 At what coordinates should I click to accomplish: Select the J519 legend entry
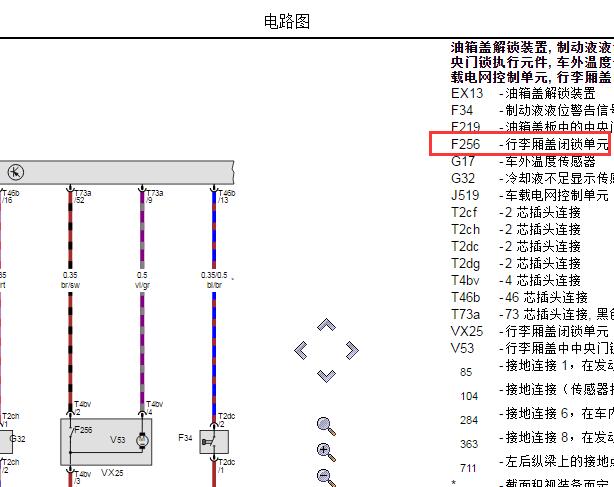[x=530, y=195]
